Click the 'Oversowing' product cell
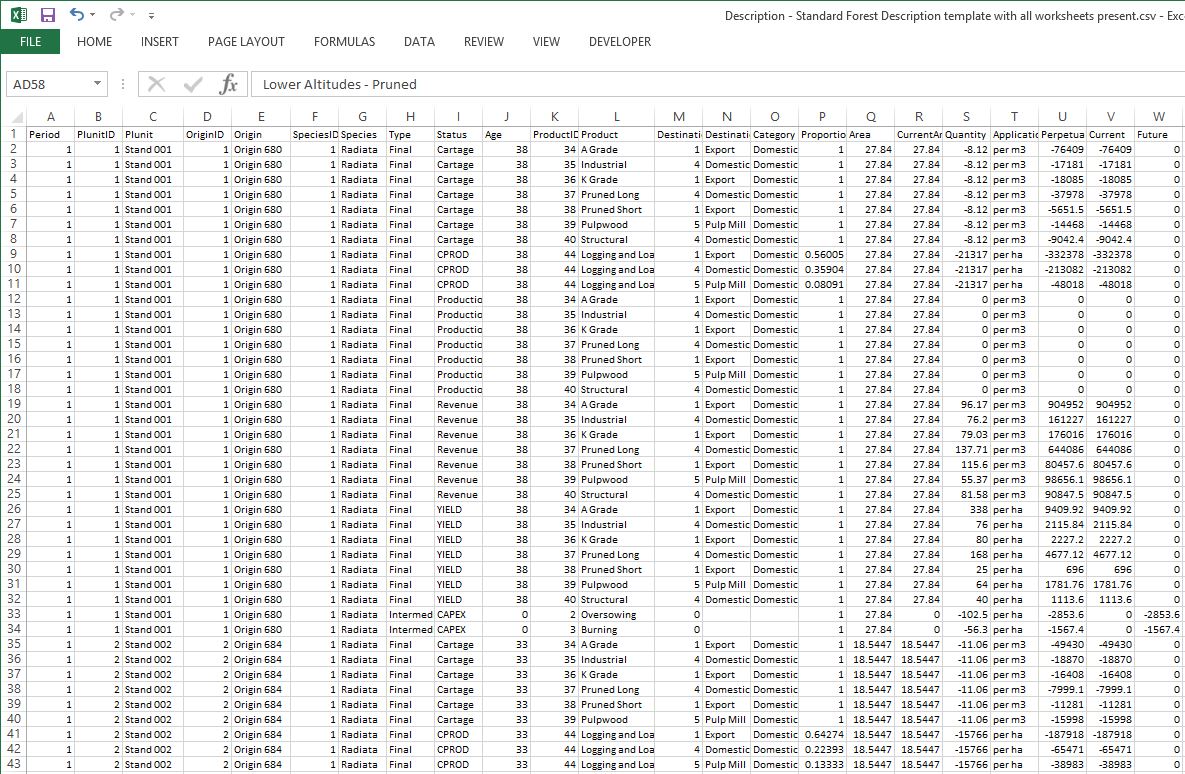Viewport: 1185px width, 774px height. coord(617,615)
